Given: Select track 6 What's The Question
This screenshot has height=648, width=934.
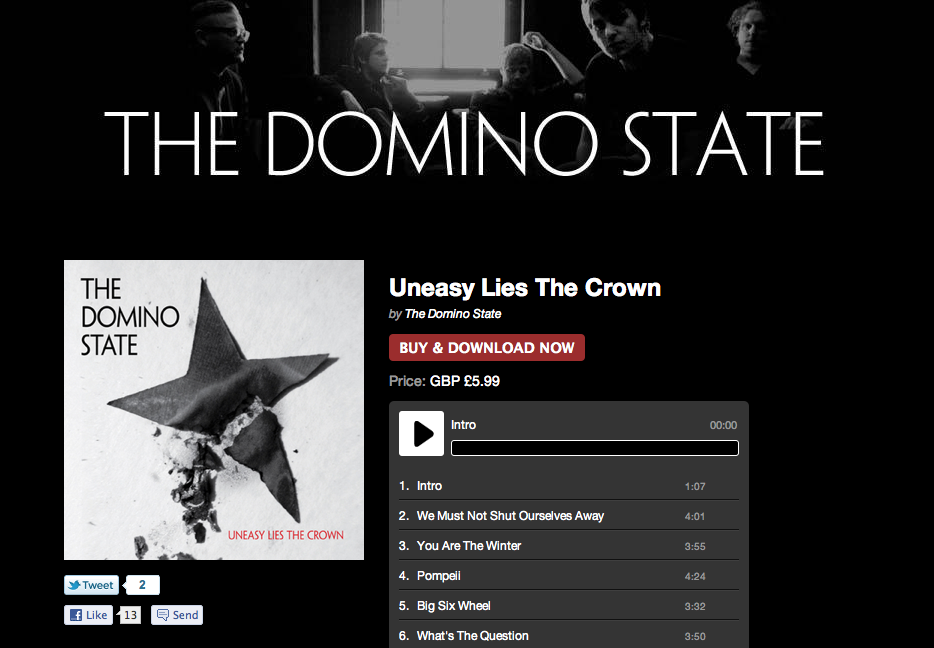Looking at the screenshot, I should [568, 635].
